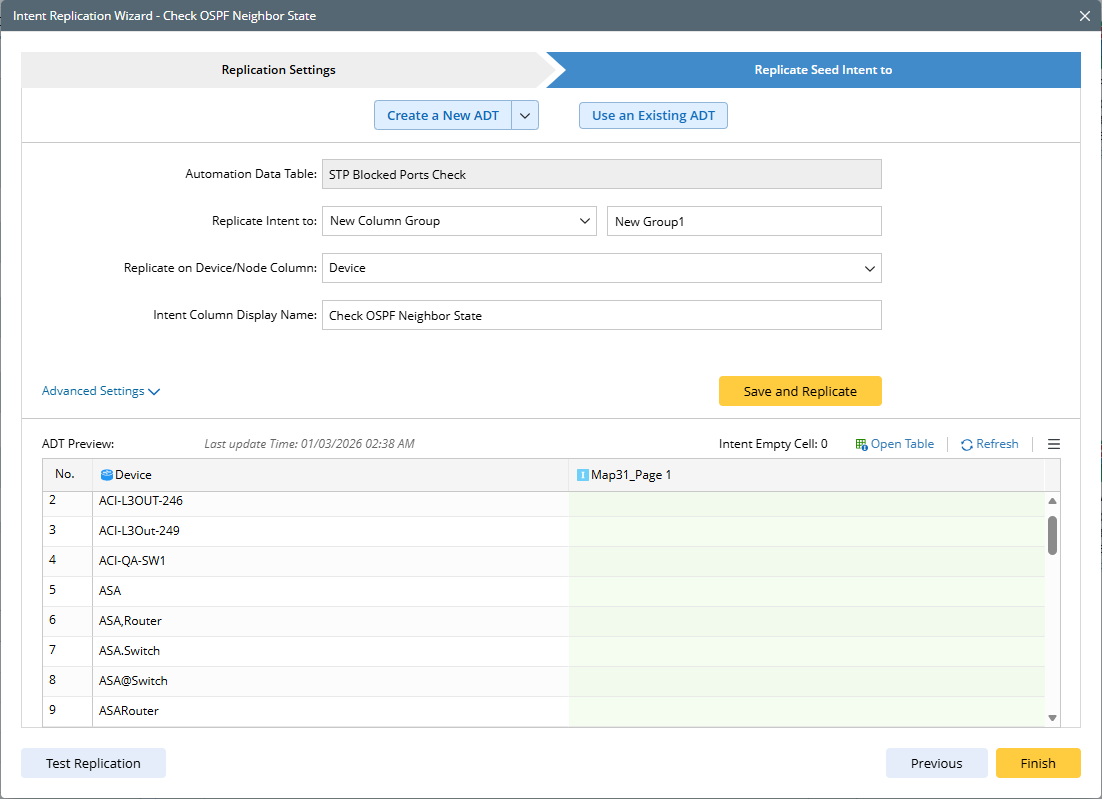Open the ADT preview hamburger menu
The image size is (1102, 799).
click(x=1053, y=444)
